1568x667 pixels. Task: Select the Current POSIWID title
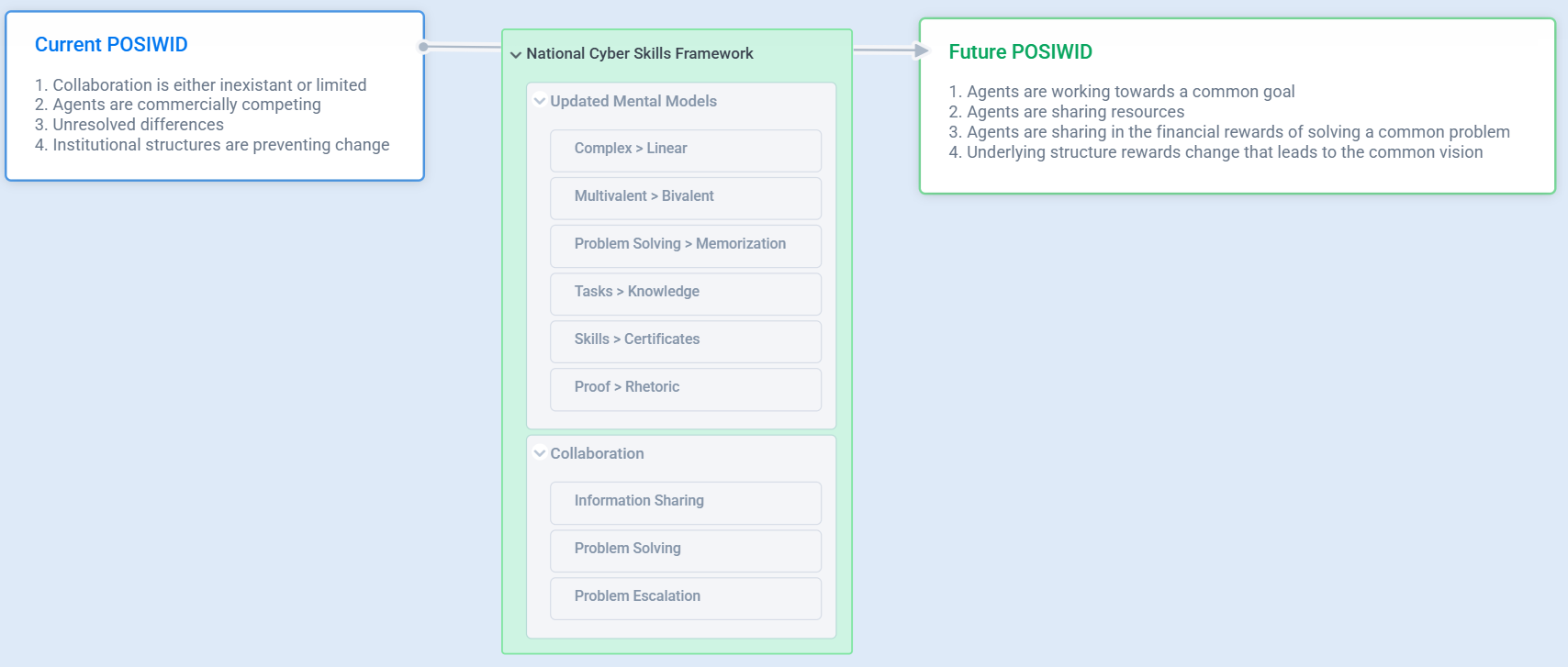pyautogui.click(x=111, y=45)
